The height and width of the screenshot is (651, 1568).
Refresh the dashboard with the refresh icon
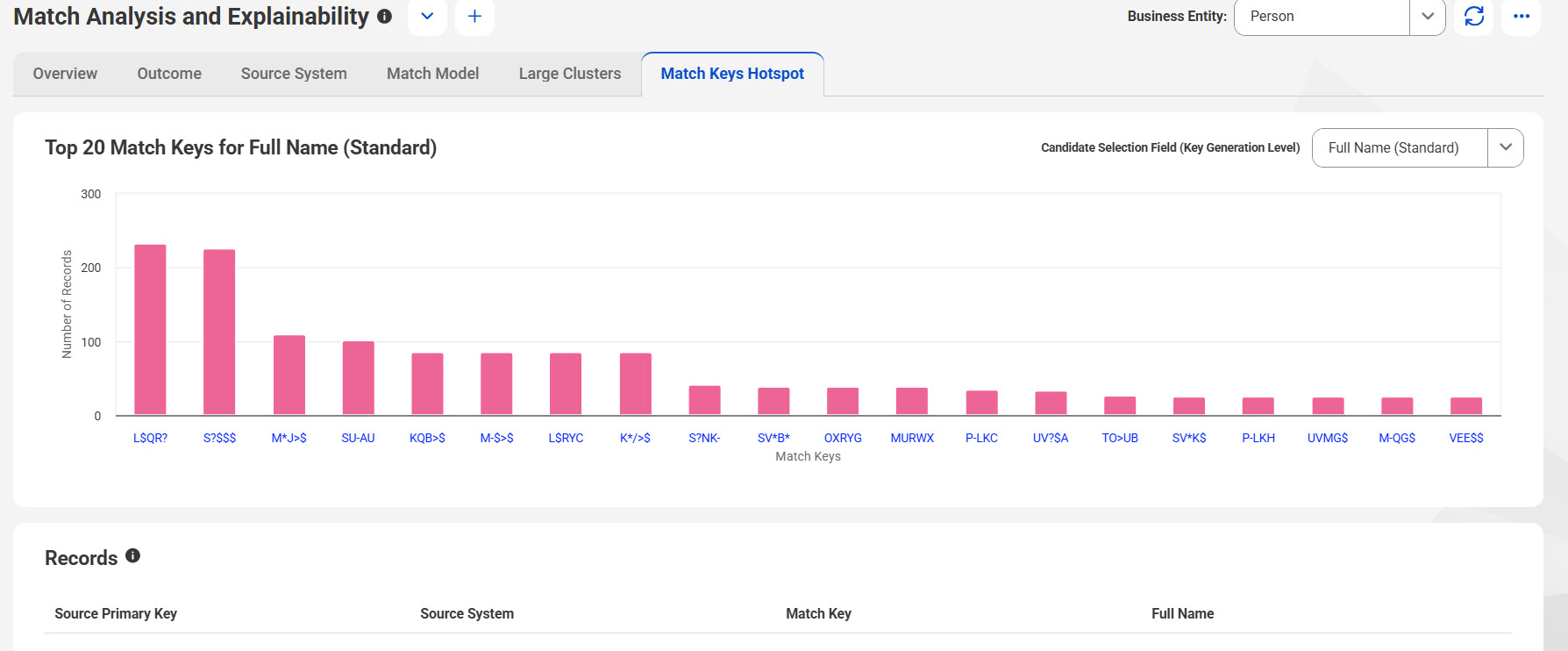coord(1474,17)
